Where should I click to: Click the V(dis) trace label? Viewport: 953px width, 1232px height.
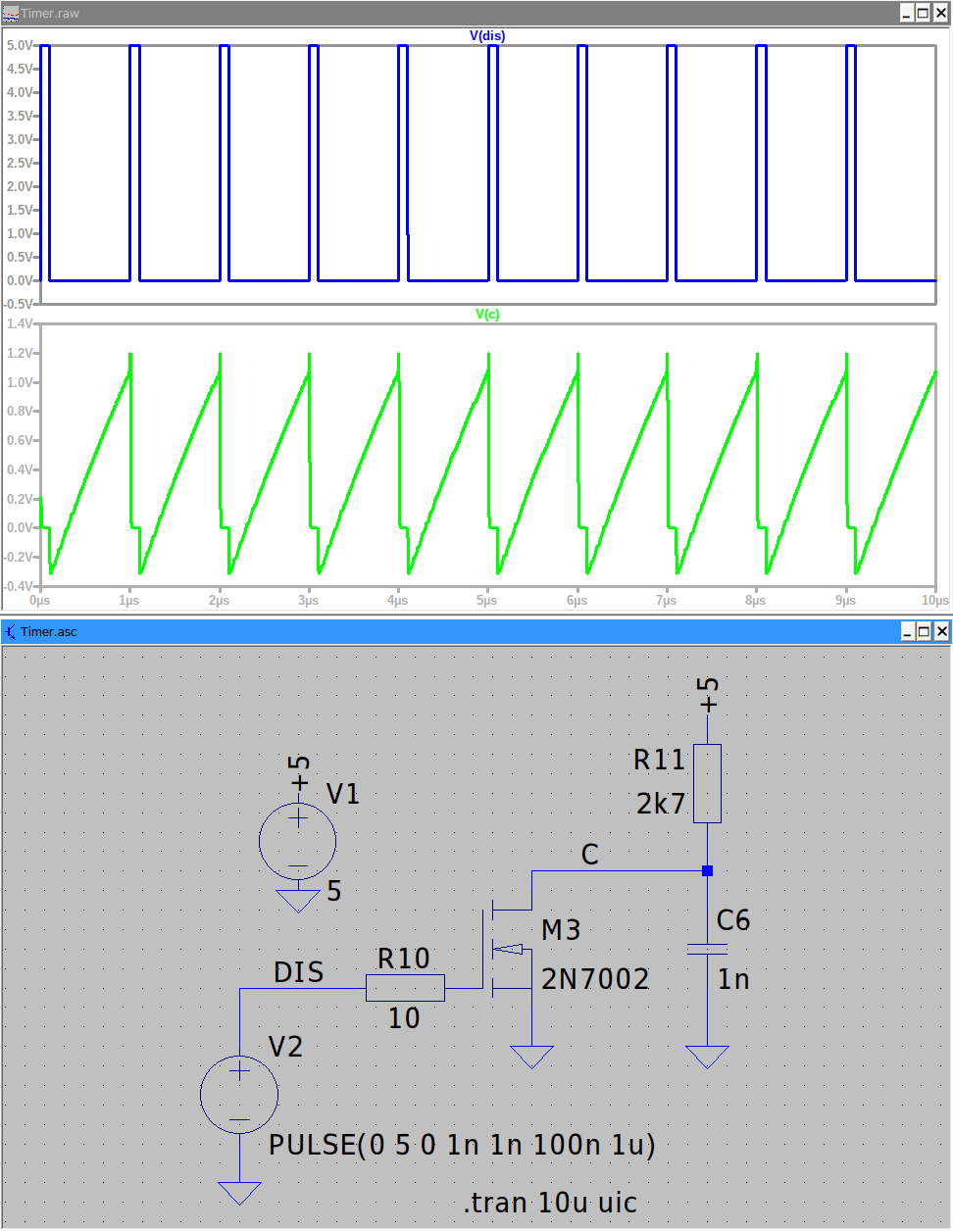point(487,36)
